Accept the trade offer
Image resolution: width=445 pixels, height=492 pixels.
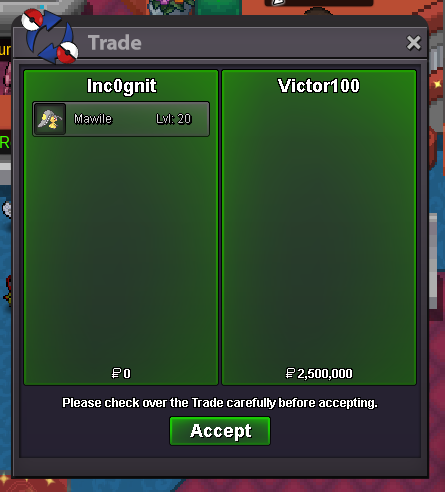point(220,431)
